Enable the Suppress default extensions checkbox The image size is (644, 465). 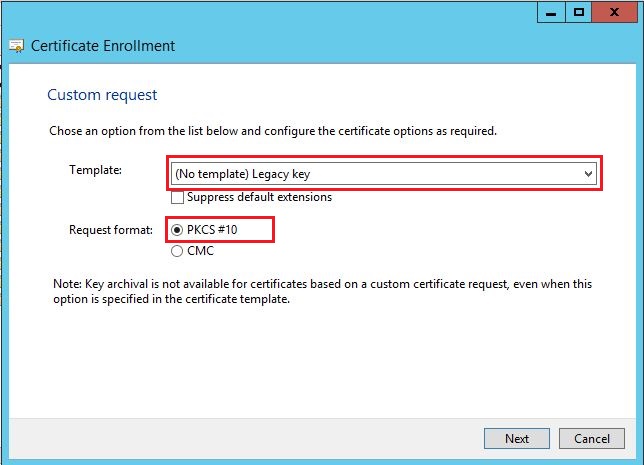pos(177,197)
